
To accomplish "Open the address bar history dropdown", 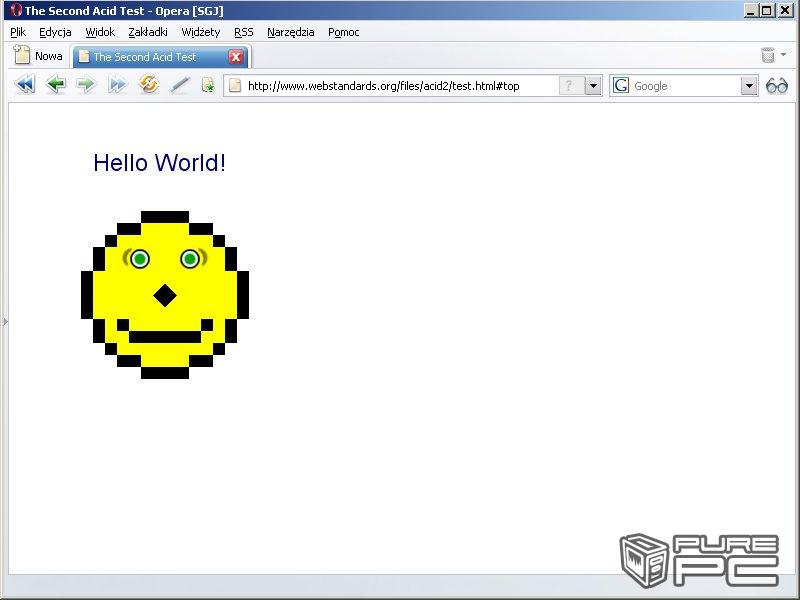I will 592,86.
